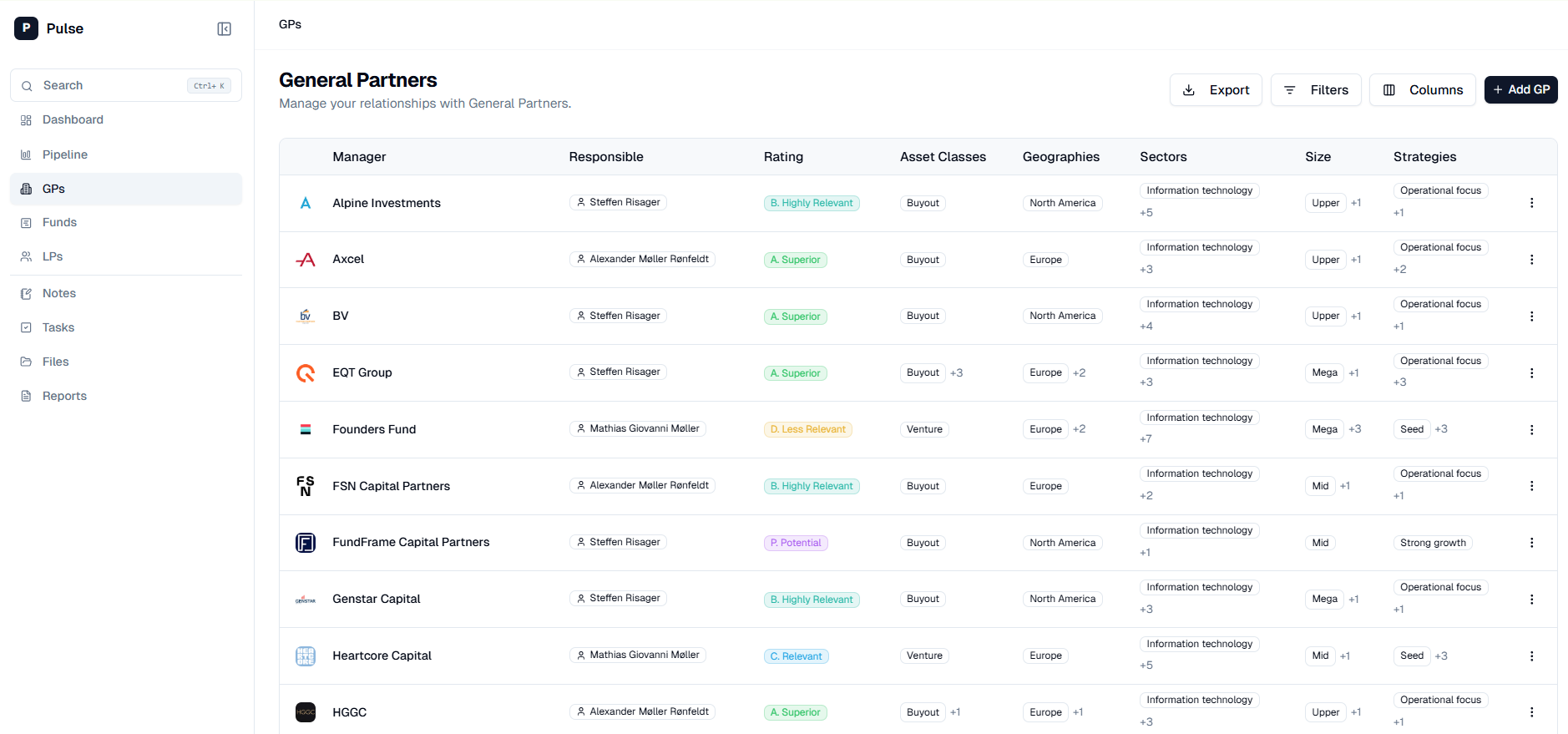Click the Founders Fund logo
1568x734 pixels.
pos(306,429)
